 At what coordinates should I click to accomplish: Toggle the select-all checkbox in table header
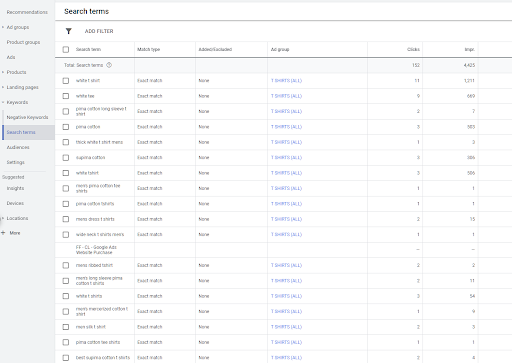click(66, 49)
